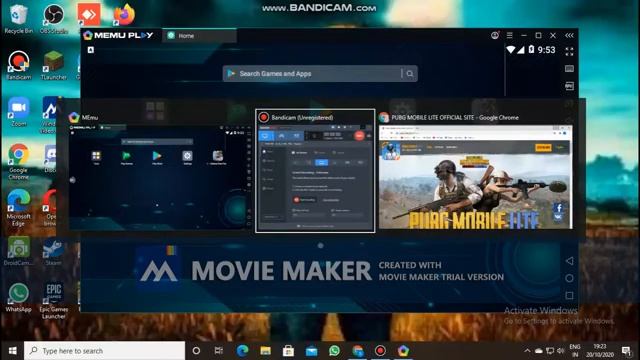Screen dimensions: 640x360
Task: Open the Mail app from the taskbar
Action: point(311,351)
